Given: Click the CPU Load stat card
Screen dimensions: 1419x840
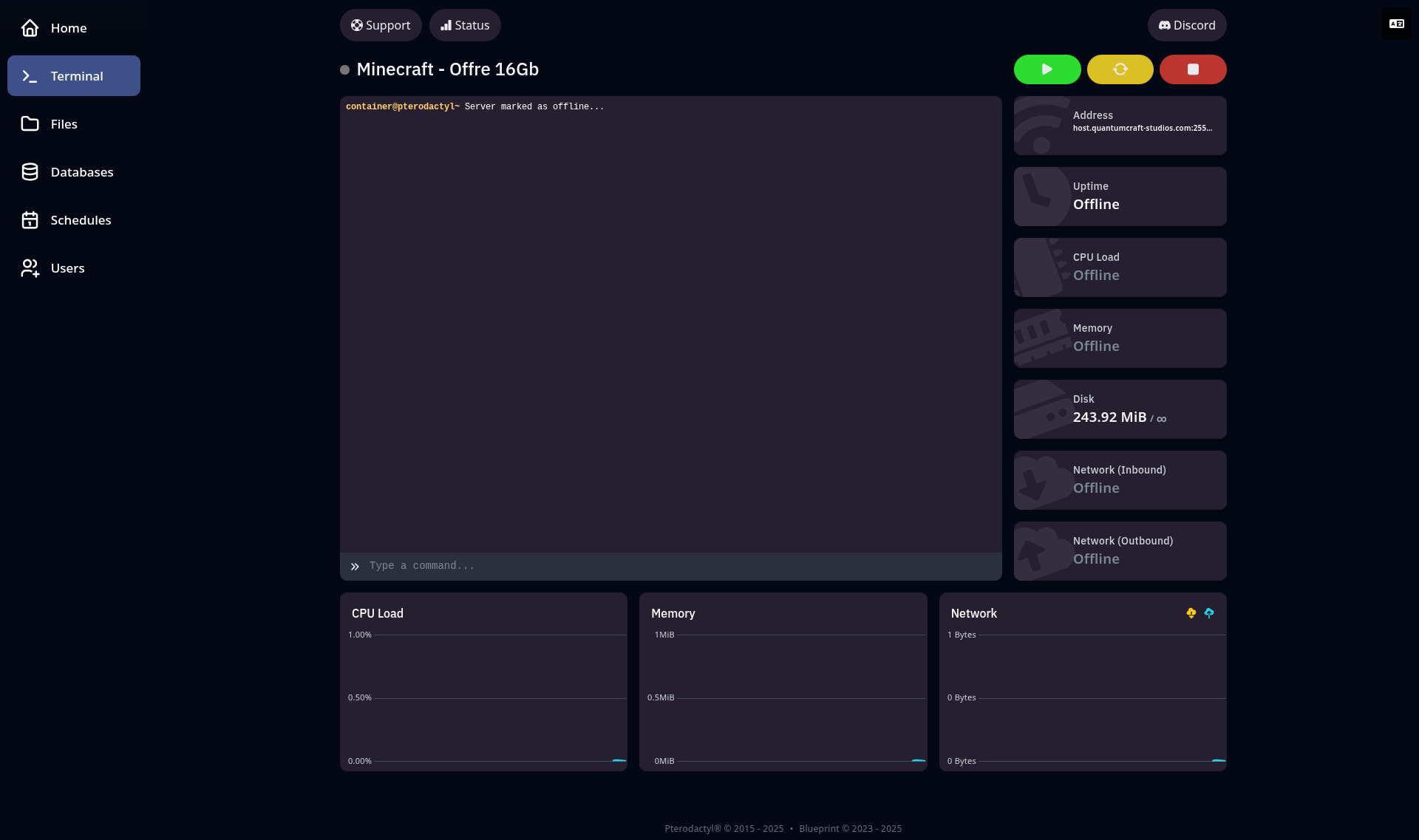Looking at the screenshot, I should pos(1120,267).
